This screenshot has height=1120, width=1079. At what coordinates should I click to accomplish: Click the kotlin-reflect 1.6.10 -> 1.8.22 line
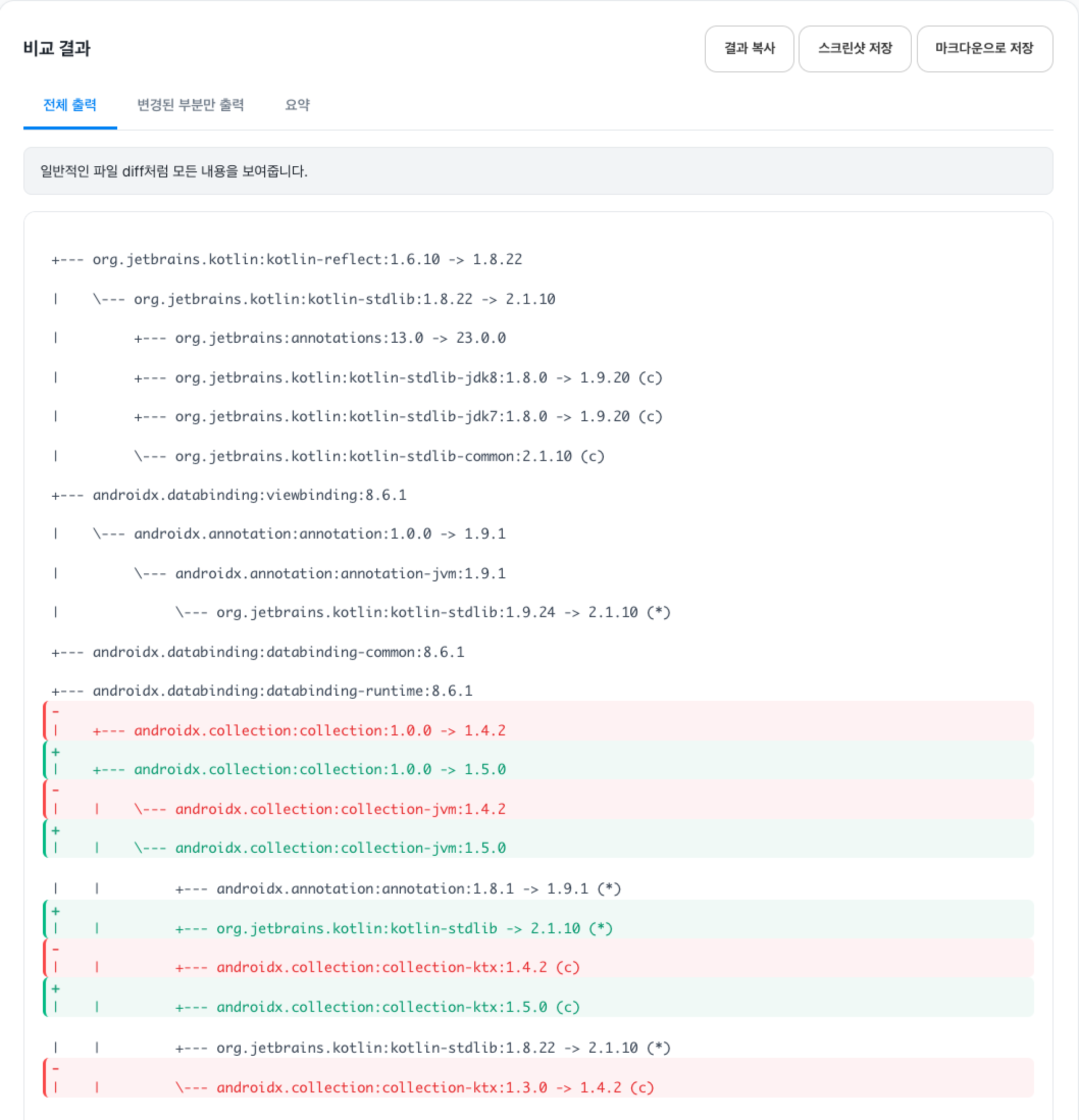(307, 260)
